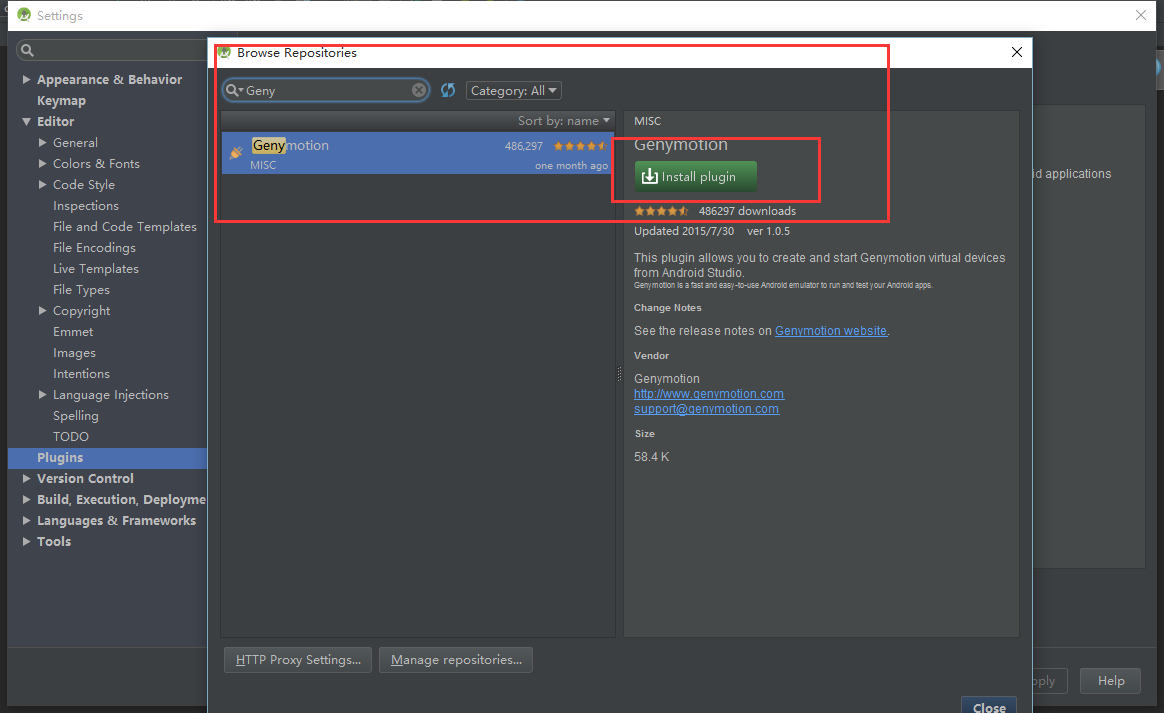The image size is (1164, 713).
Task: Click the Android Studio icon in Settings title
Action: (x=24, y=15)
